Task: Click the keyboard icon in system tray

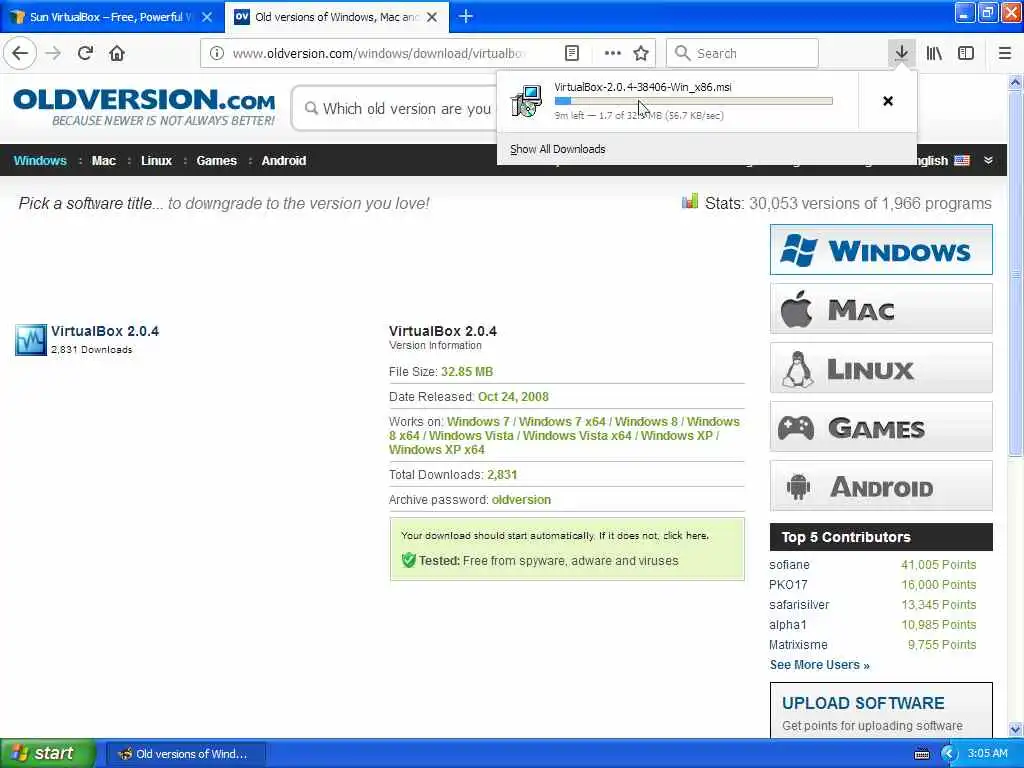Action: (921, 754)
